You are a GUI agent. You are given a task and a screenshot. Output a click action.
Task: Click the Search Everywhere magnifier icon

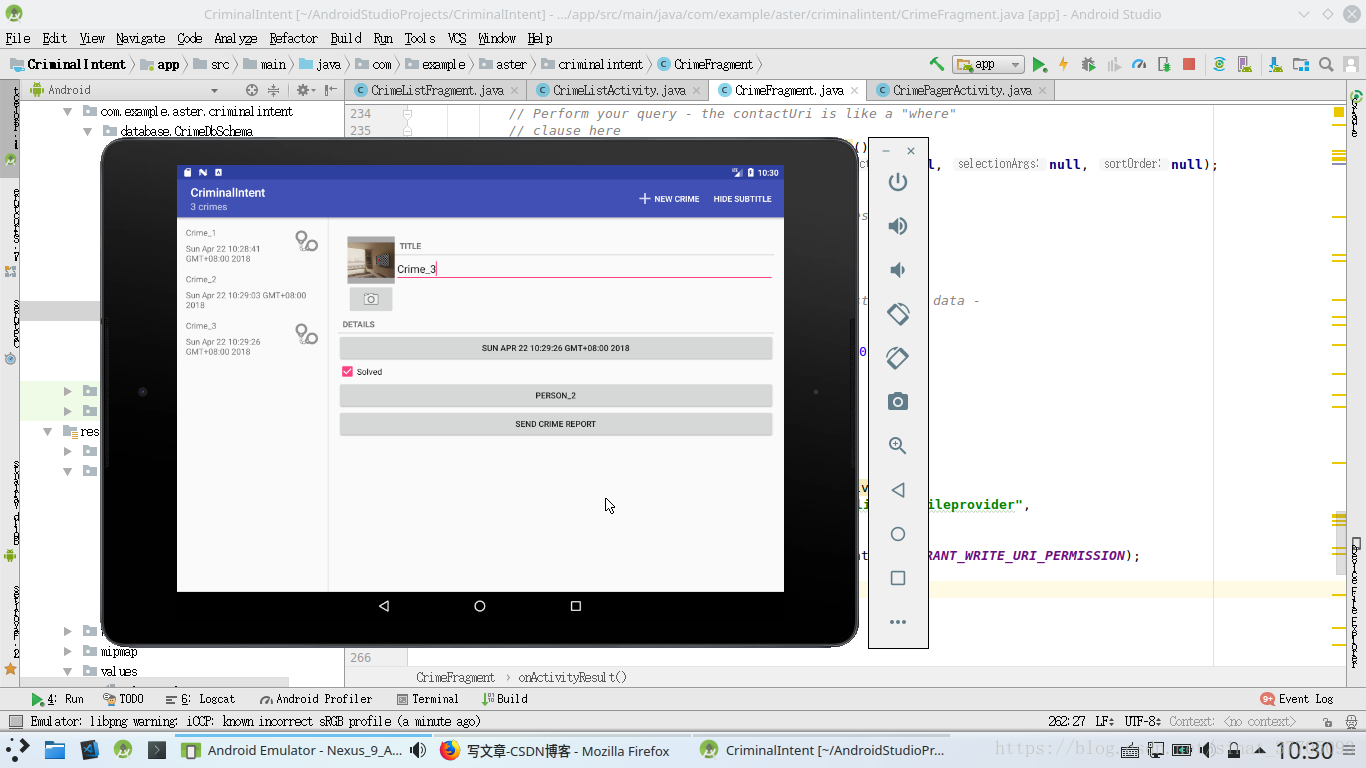point(1326,64)
